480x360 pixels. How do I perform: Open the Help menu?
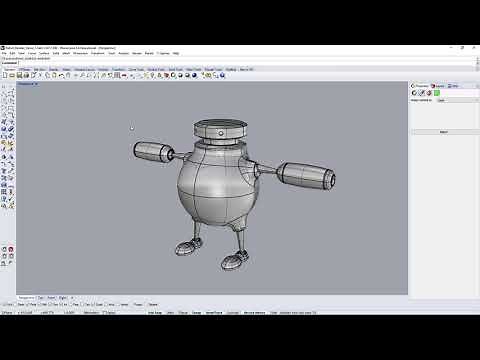pyautogui.click(x=176, y=53)
